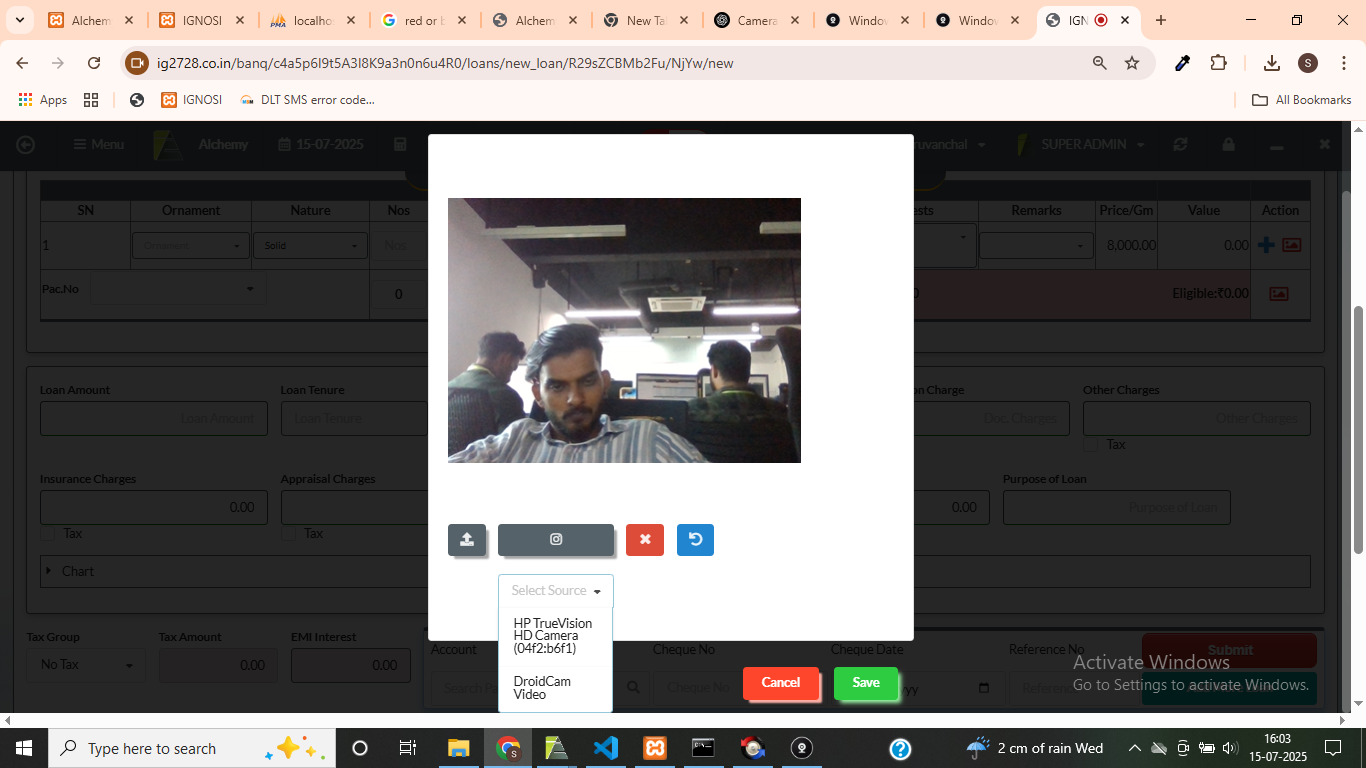Image resolution: width=1366 pixels, height=768 pixels.
Task: Click the upload image icon button
Action: pos(467,540)
